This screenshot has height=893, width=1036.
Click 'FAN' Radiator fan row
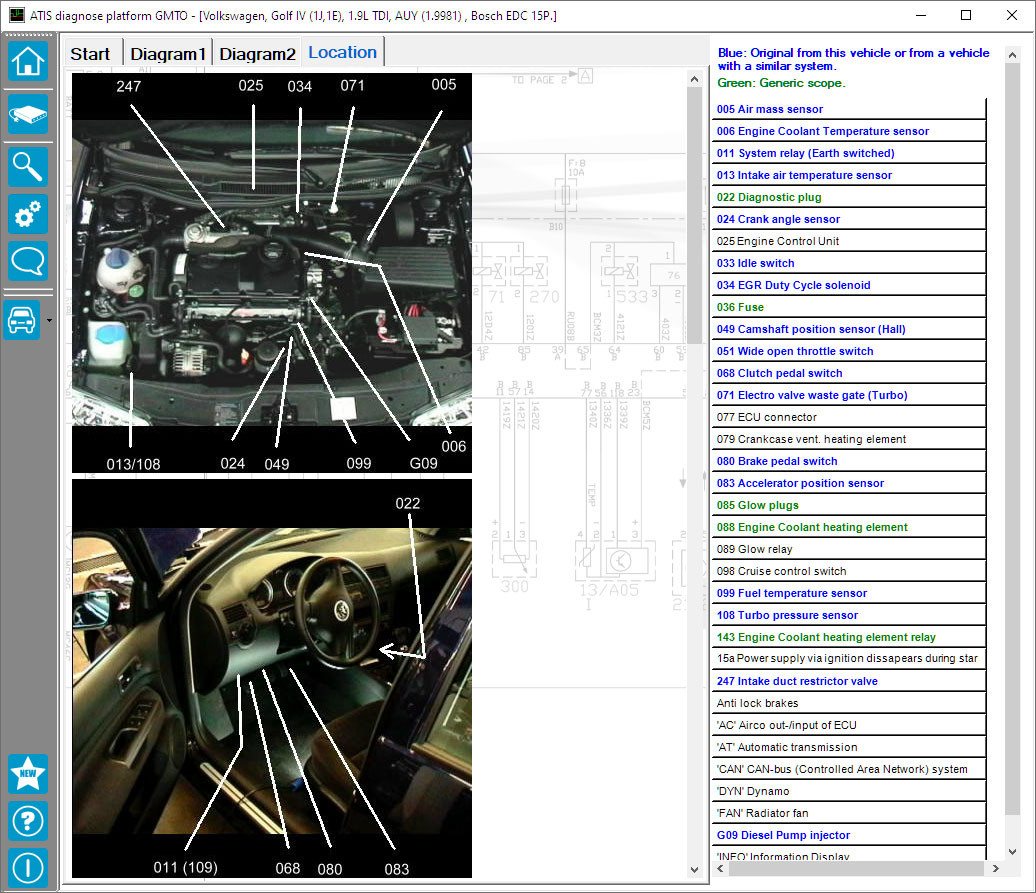[848, 813]
